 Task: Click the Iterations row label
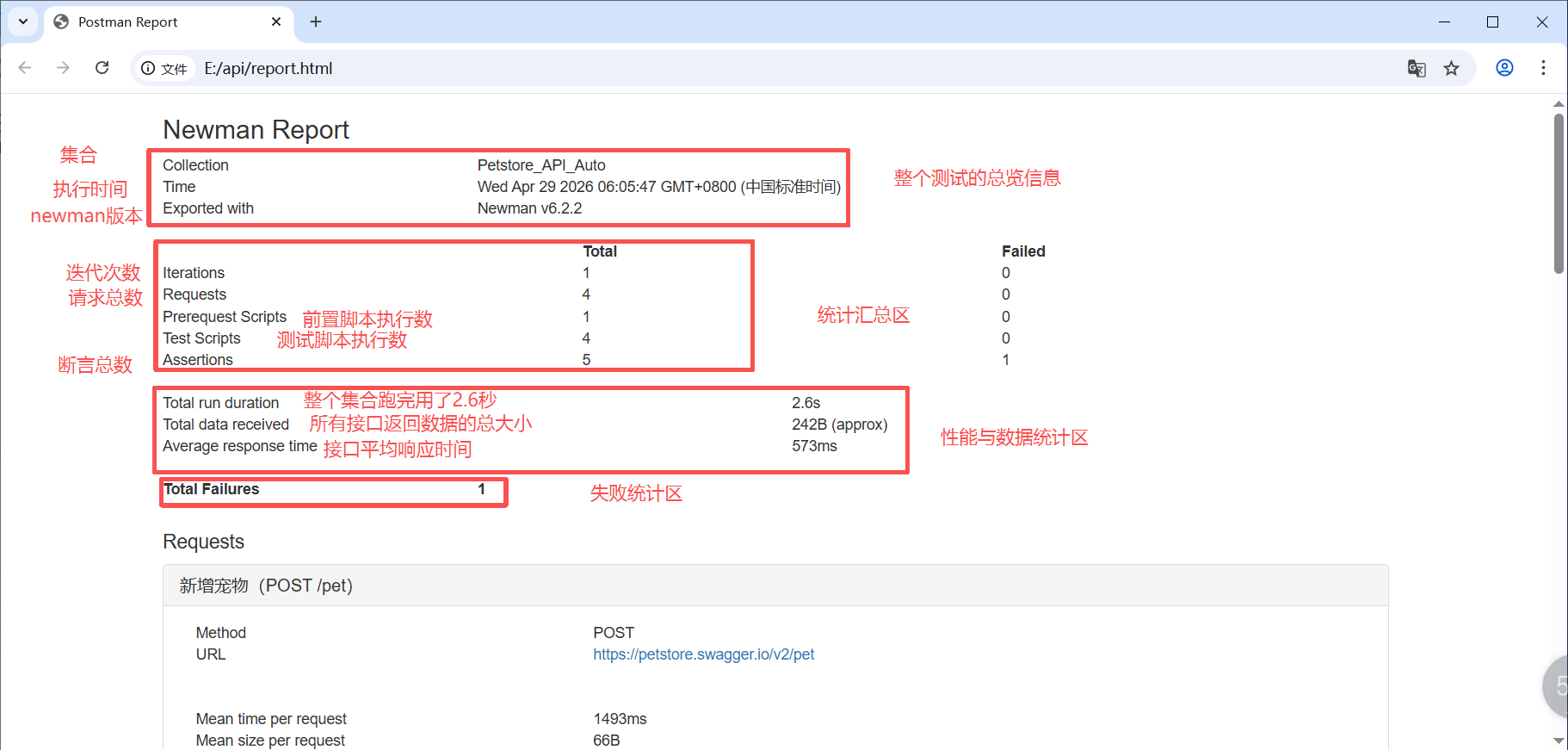pos(194,273)
